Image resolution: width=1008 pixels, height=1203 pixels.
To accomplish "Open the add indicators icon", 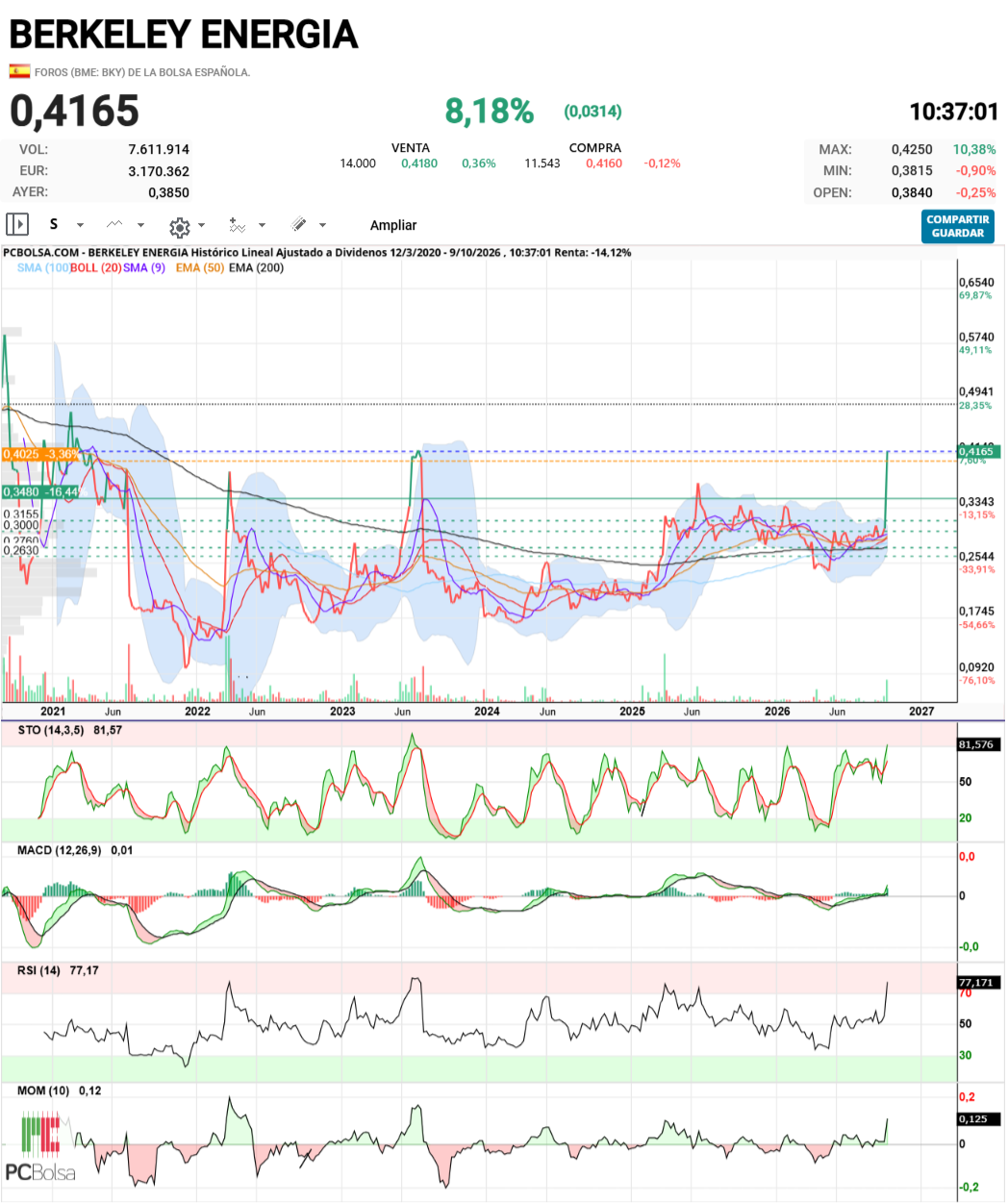I will click(x=238, y=225).
